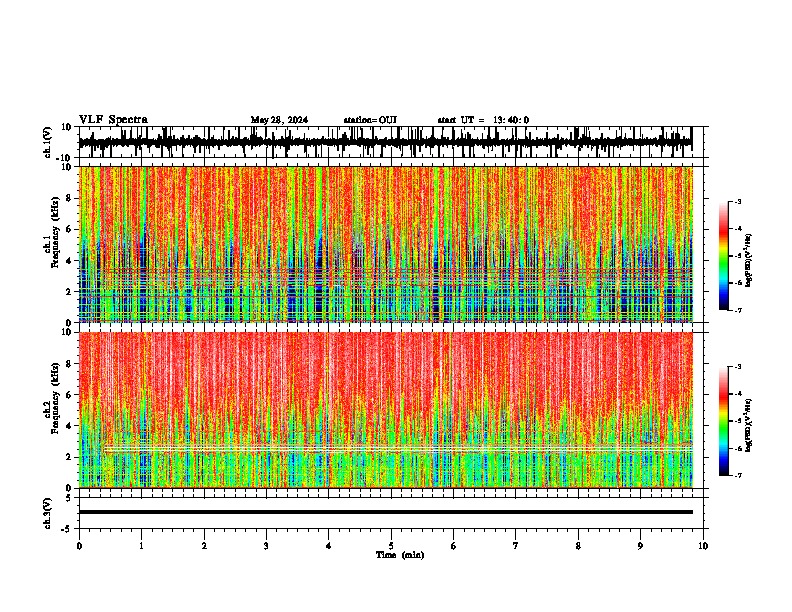Screen dimensions: 792x612
Task: Click the ch.1 voltage waveform trace
Action: click(385, 141)
